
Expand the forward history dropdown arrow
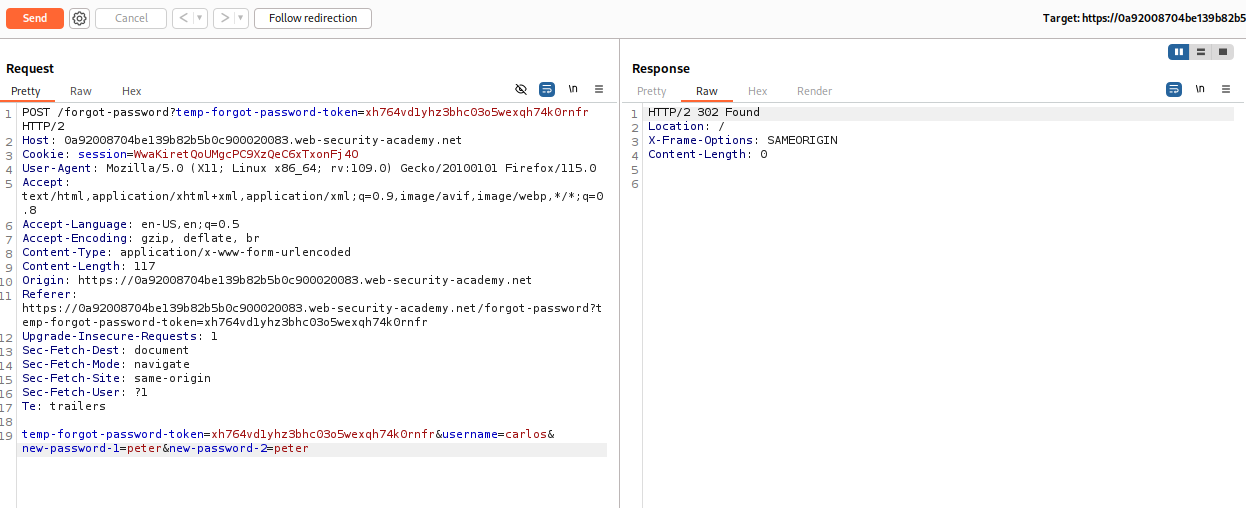pos(240,18)
